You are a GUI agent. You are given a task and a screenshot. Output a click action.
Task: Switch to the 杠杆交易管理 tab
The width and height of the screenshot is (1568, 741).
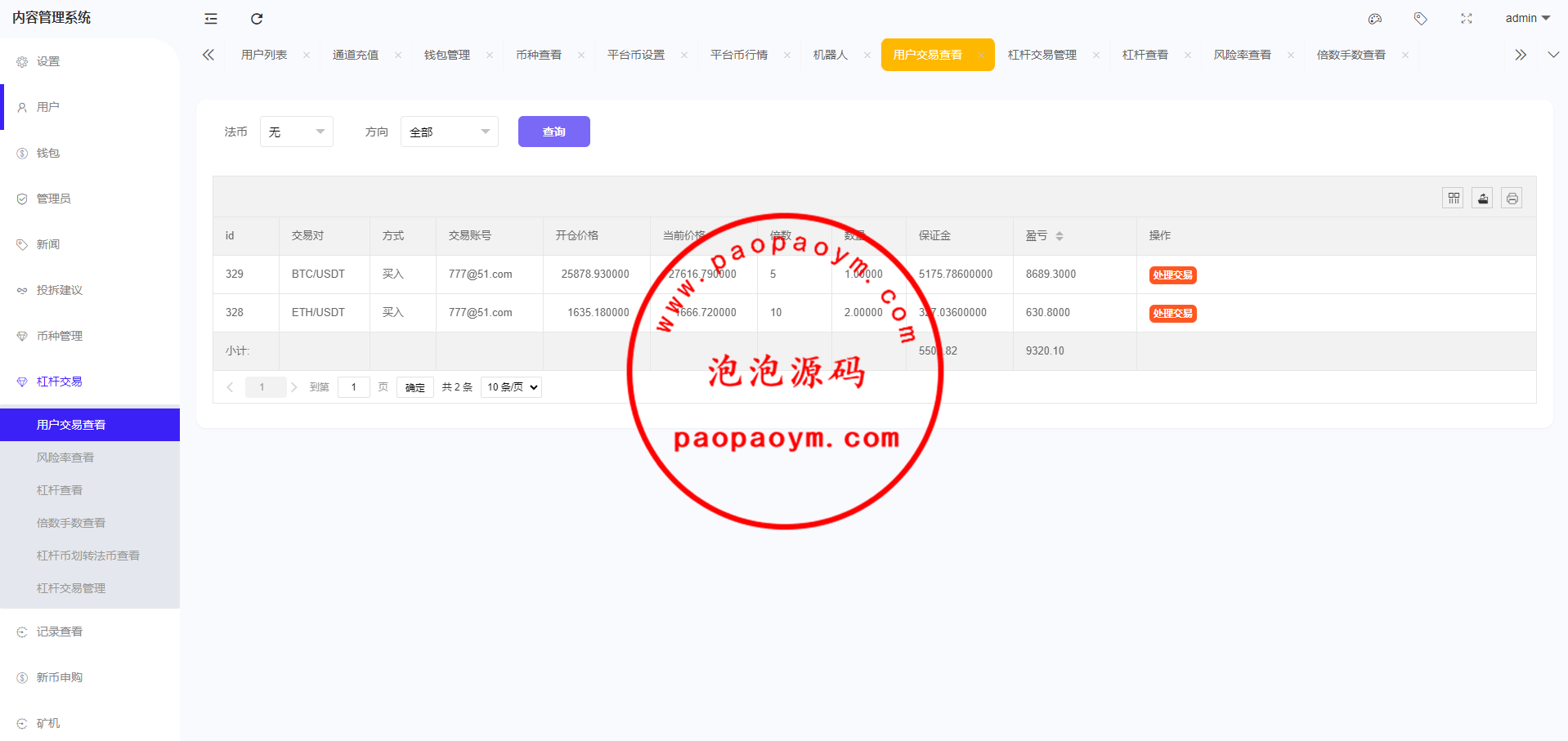click(1042, 55)
